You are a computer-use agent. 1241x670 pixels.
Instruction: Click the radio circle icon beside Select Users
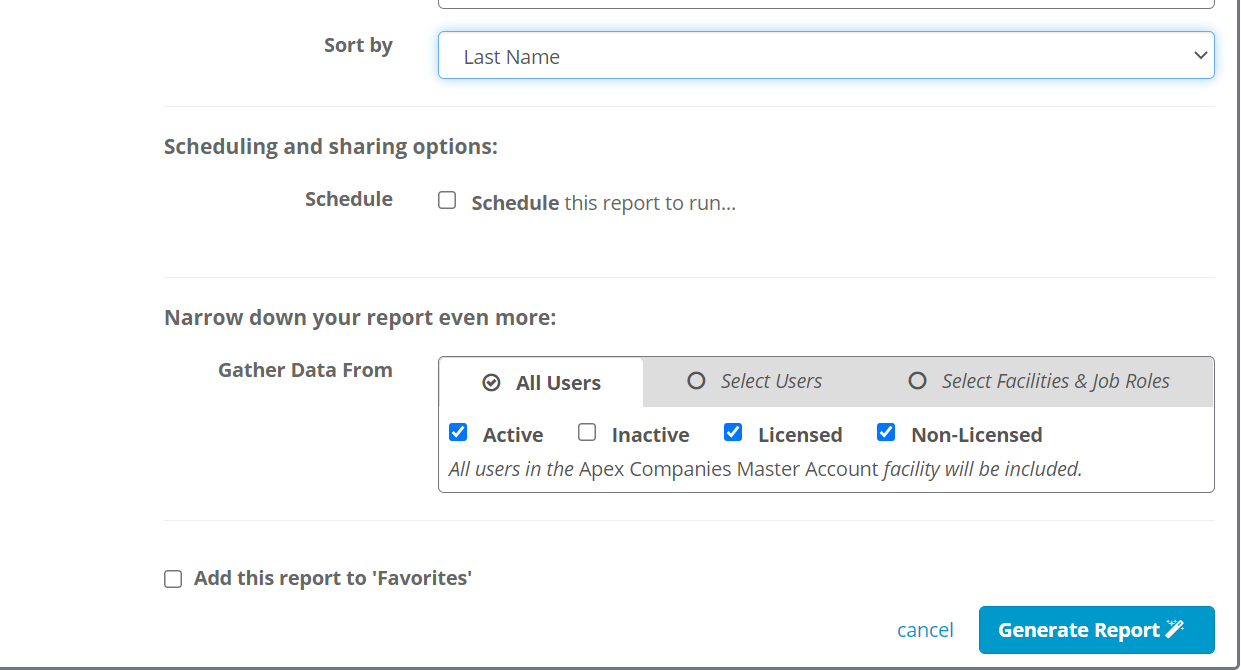coord(696,381)
